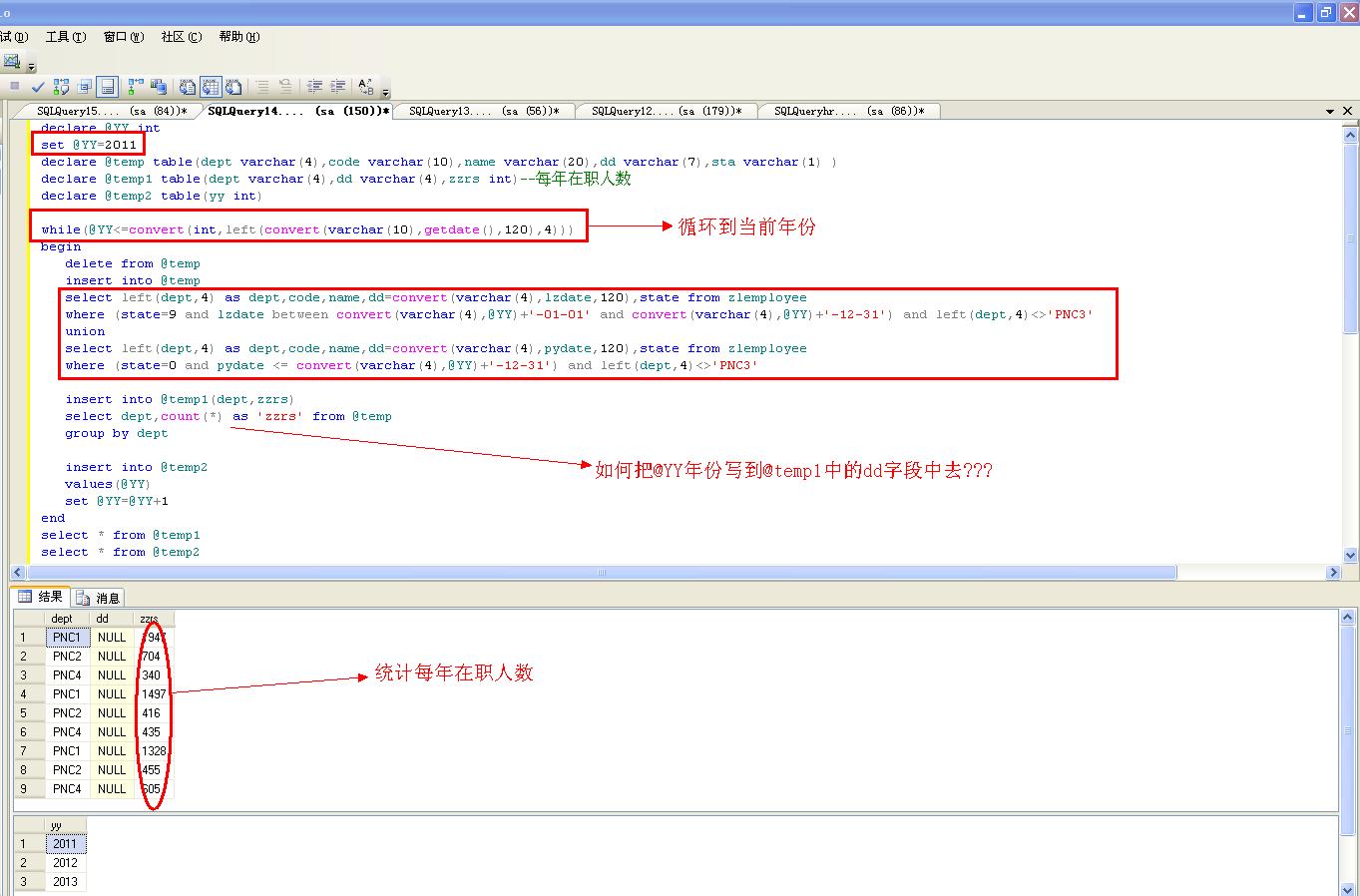Click the dd column header
This screenshot has width=1360, height=896.
[112, 619]
